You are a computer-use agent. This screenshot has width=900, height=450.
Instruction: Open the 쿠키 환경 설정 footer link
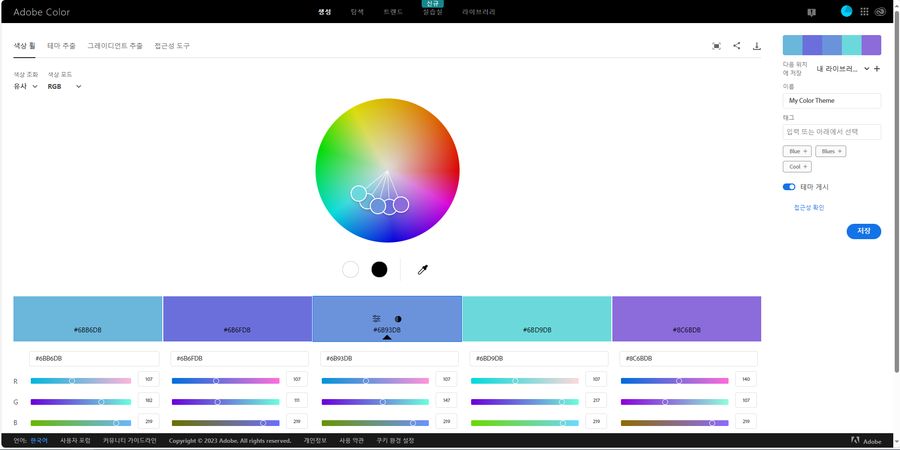395,441
